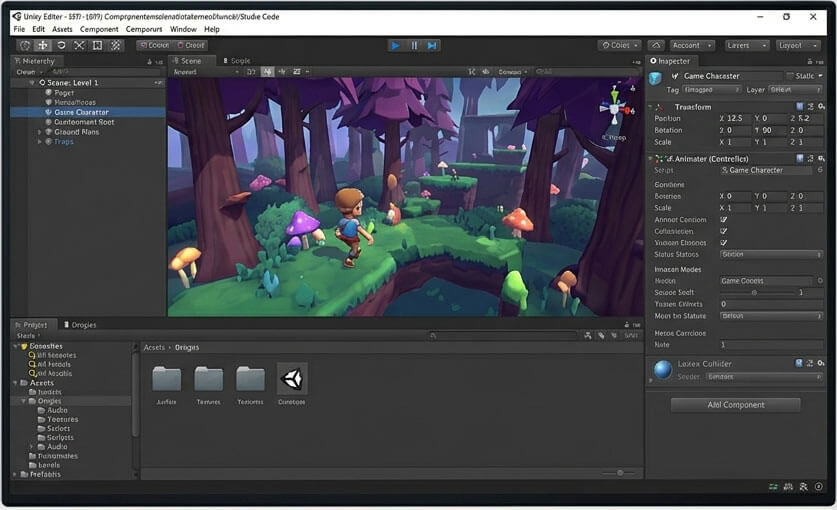Screen dimensions: 837x510
Task: Click the Step forward button
Action: point(432,45)
